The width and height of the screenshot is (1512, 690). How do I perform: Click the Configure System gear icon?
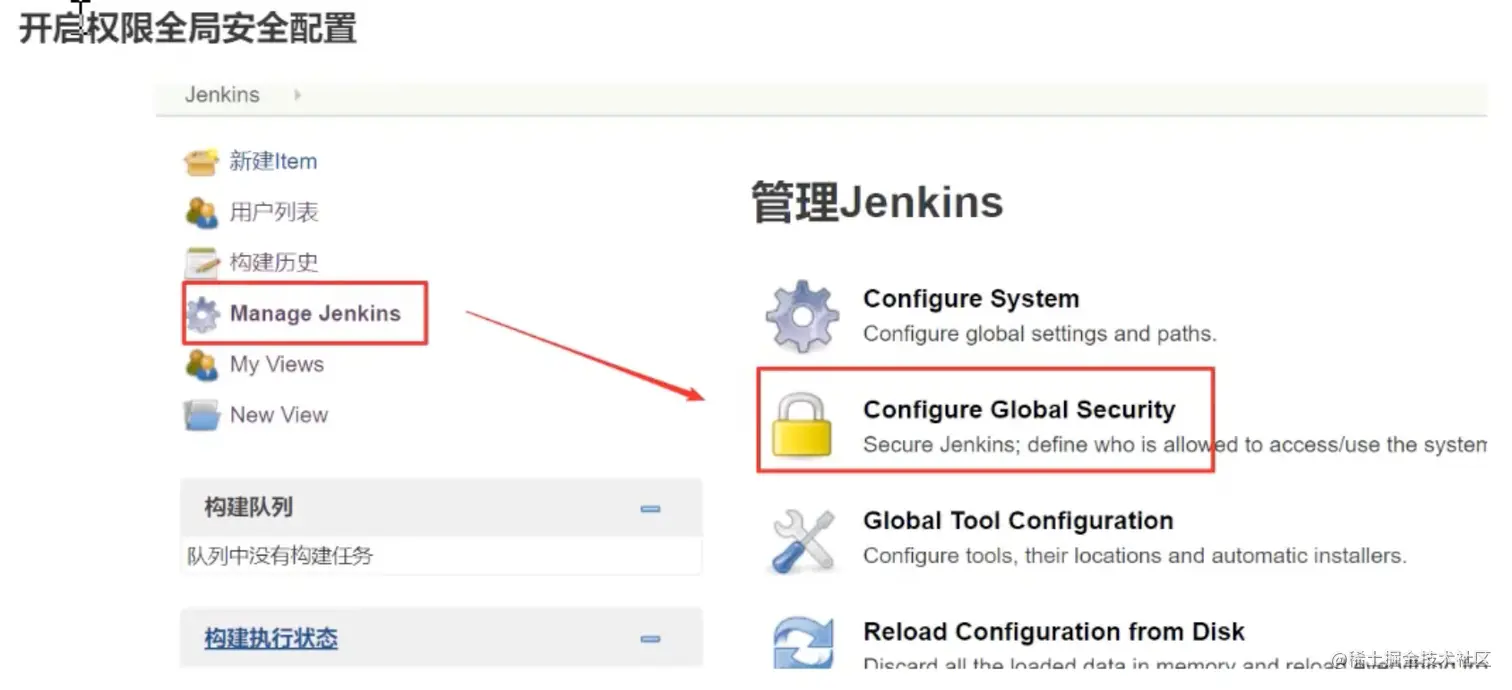click(x=802, y=317)
